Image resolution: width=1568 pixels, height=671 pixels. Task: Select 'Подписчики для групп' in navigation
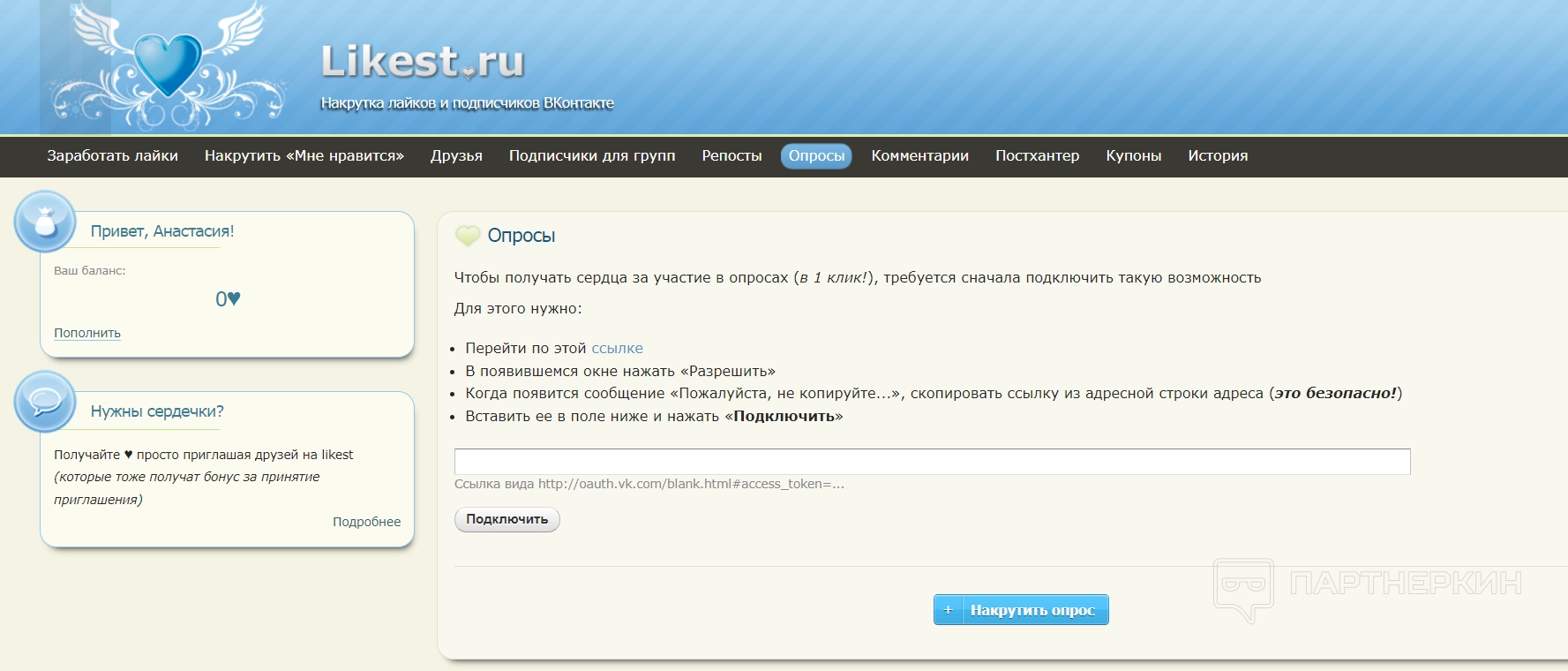point(592,156)
